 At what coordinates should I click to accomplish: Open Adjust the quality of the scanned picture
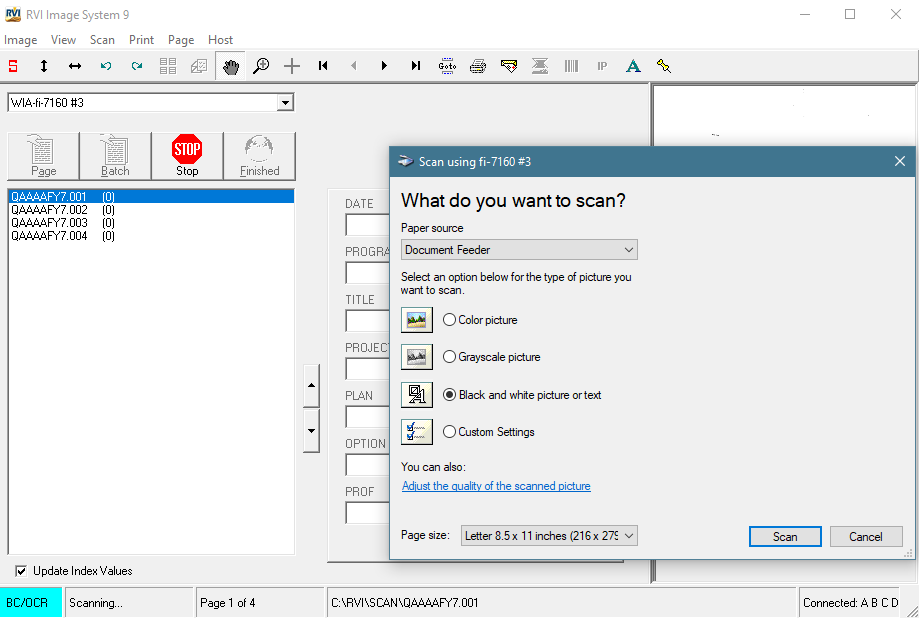(x=496, y=486)
